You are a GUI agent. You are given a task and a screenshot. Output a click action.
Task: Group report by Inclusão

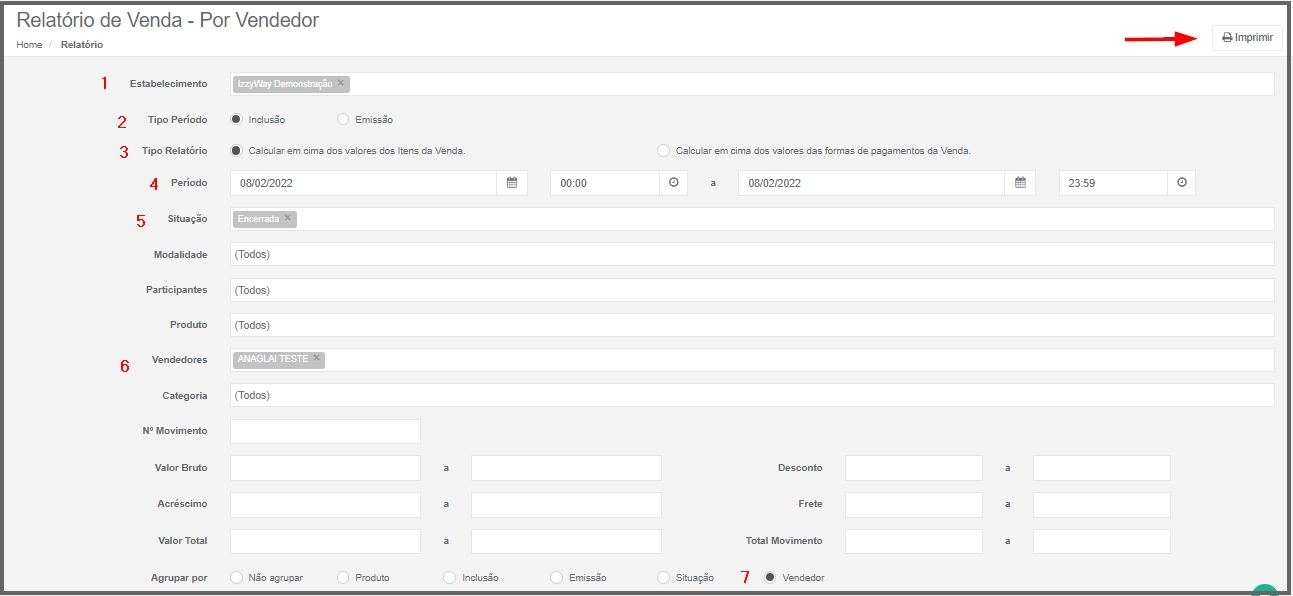coord(449,578)
